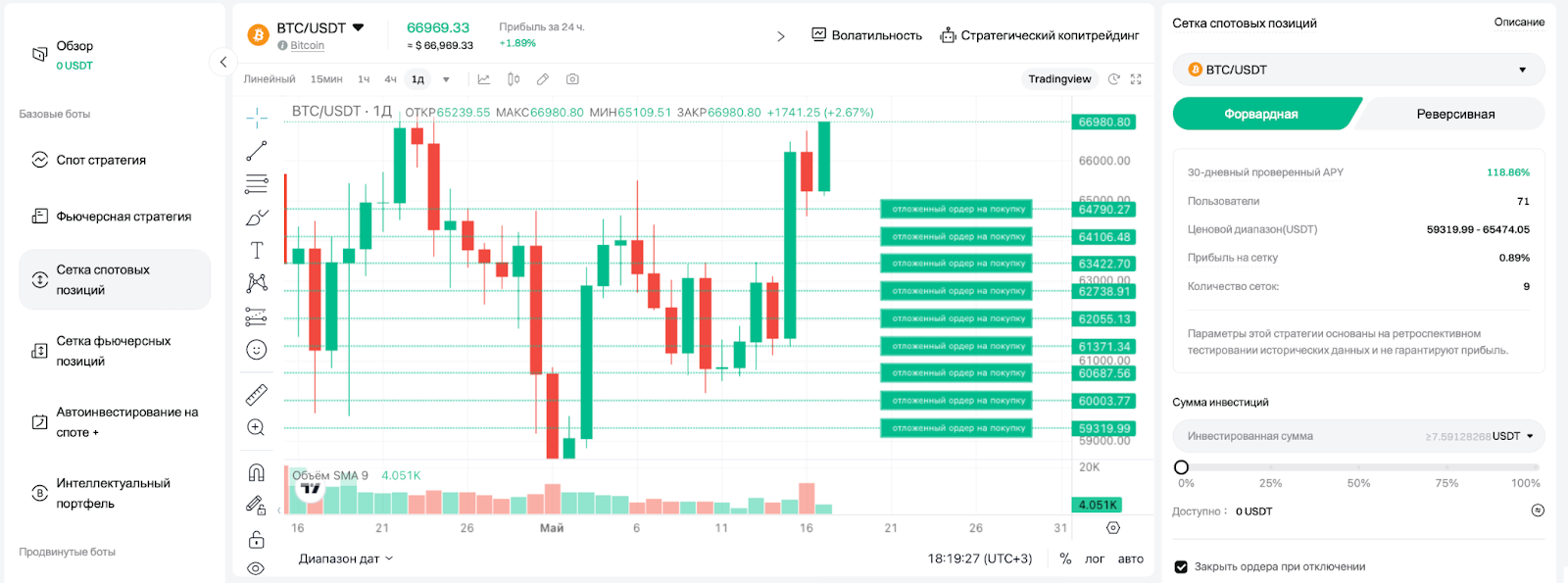Lock all drawing tools

click(x=257, y=539)
